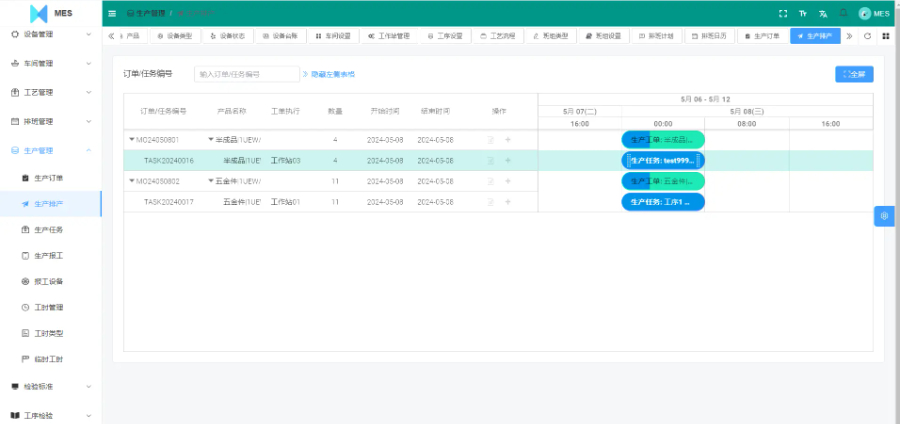Open the font size icon in header
The height and width of the screenshot is (424, 900).
803,14
